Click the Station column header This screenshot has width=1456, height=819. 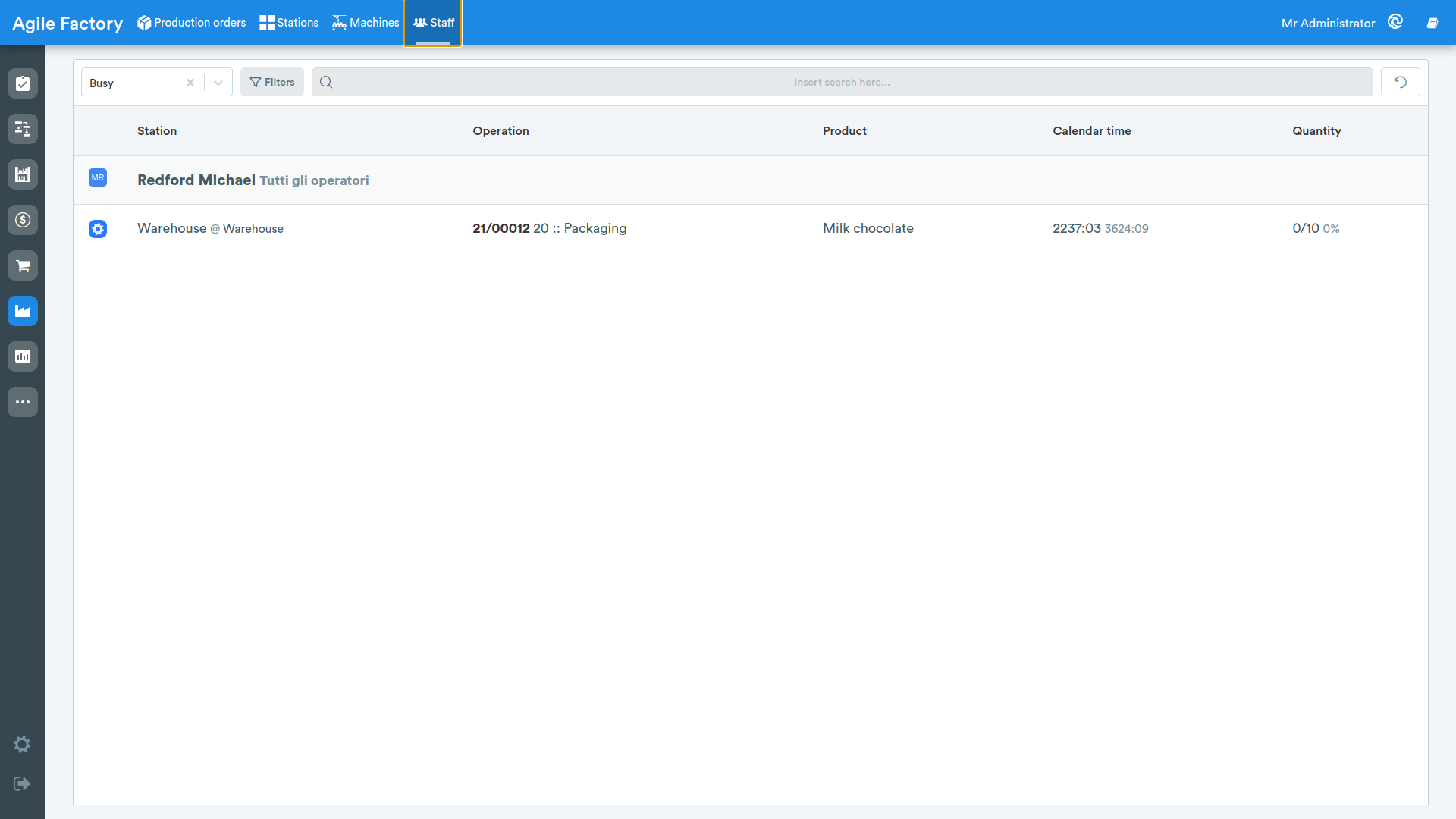(x=157, y=130)
